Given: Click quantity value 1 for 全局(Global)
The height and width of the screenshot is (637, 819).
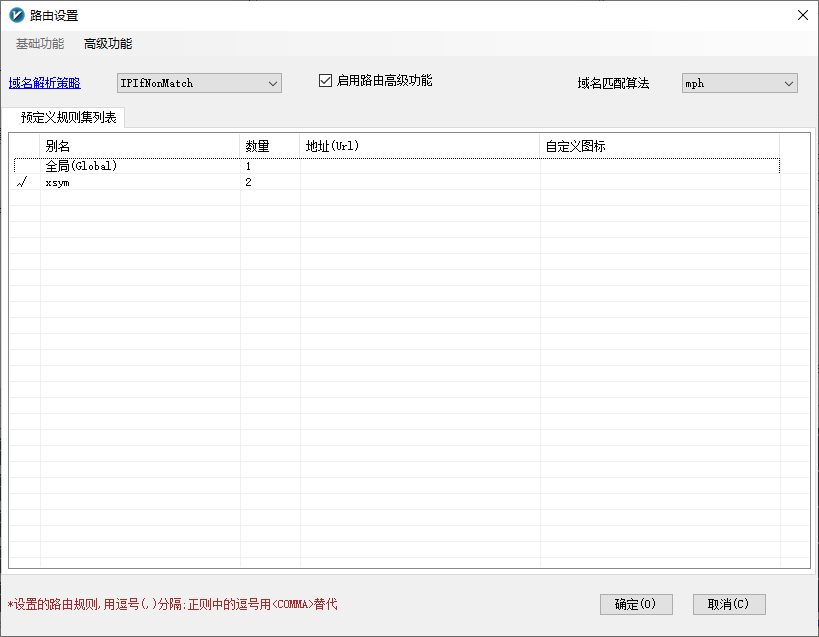Looking at the screenshot, I should [x=248, y=166].
